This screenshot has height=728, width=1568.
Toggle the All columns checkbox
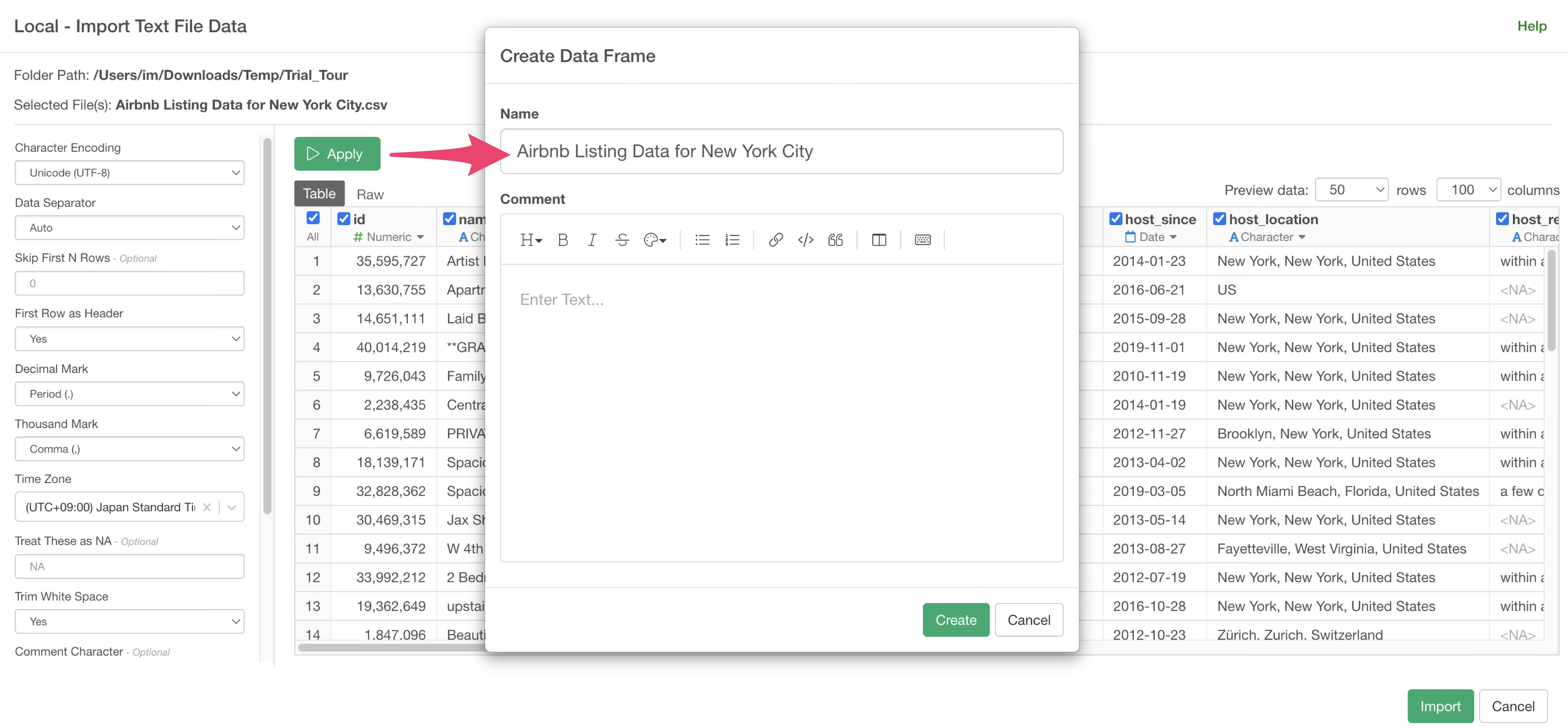(x=313, y=218)
